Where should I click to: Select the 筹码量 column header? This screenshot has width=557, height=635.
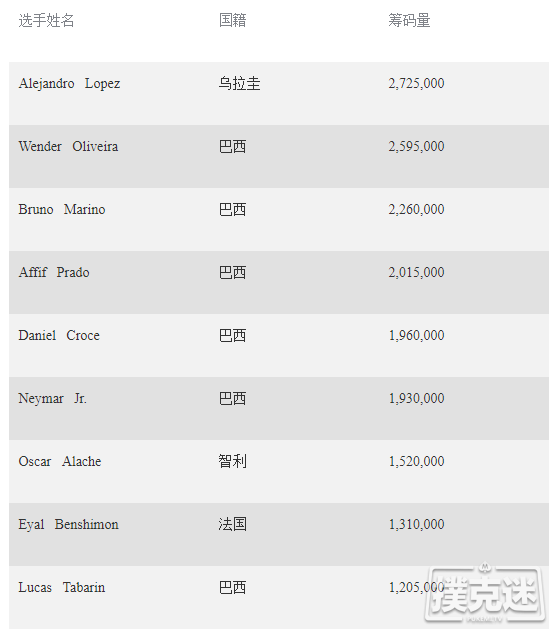[x=409, y=20]
